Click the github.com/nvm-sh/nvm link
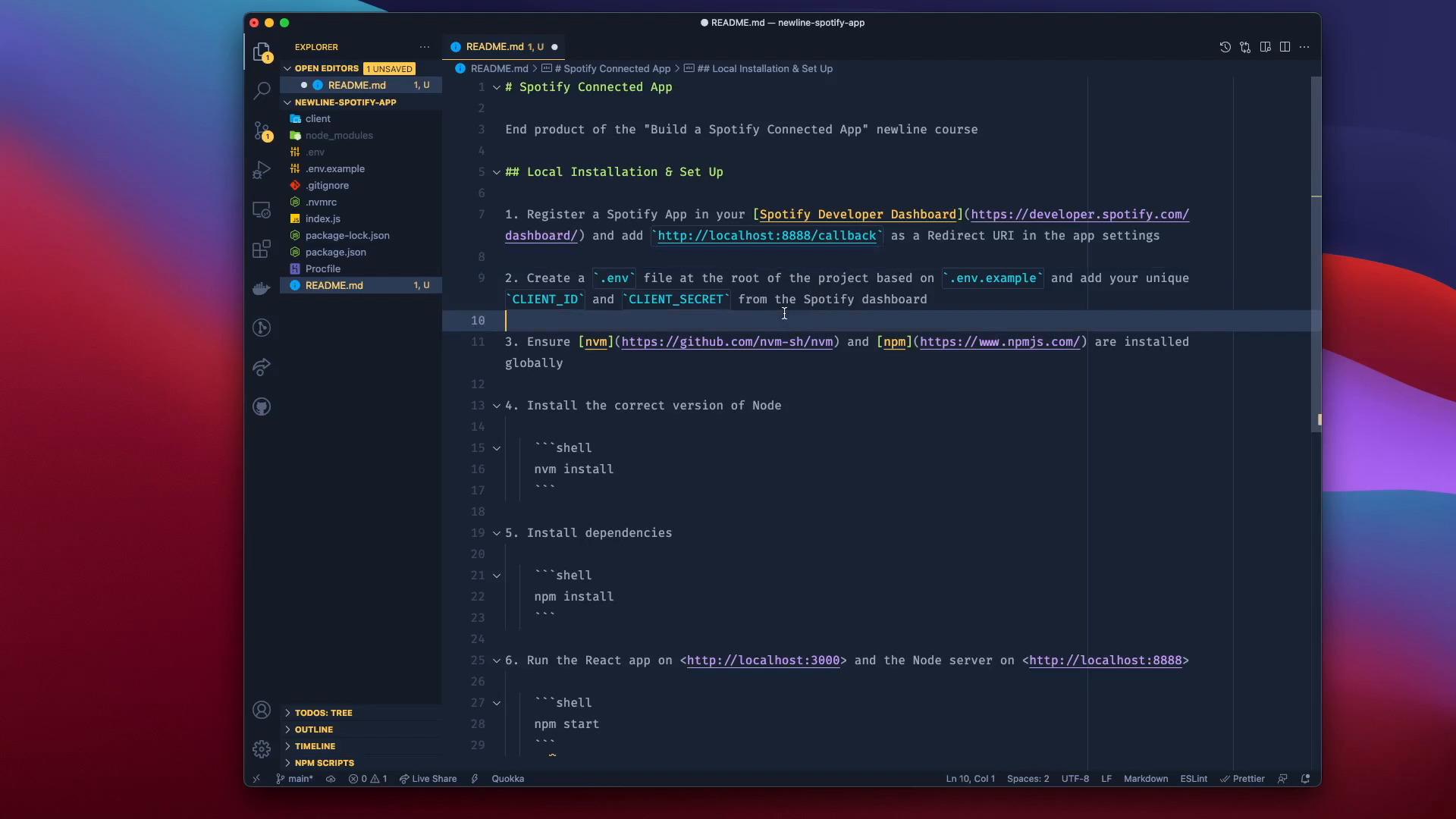1456x819 pixels. pyautogui.click(x=726, y=342)
